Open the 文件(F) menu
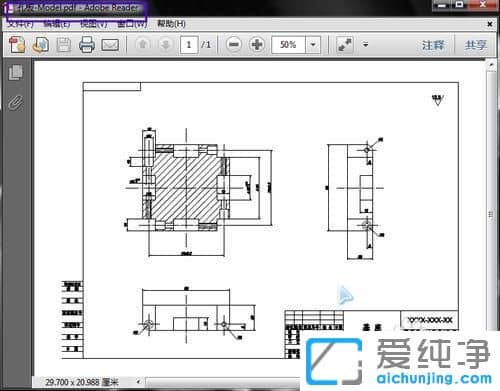This screenshot has height=391, width=500. (21, 24)
